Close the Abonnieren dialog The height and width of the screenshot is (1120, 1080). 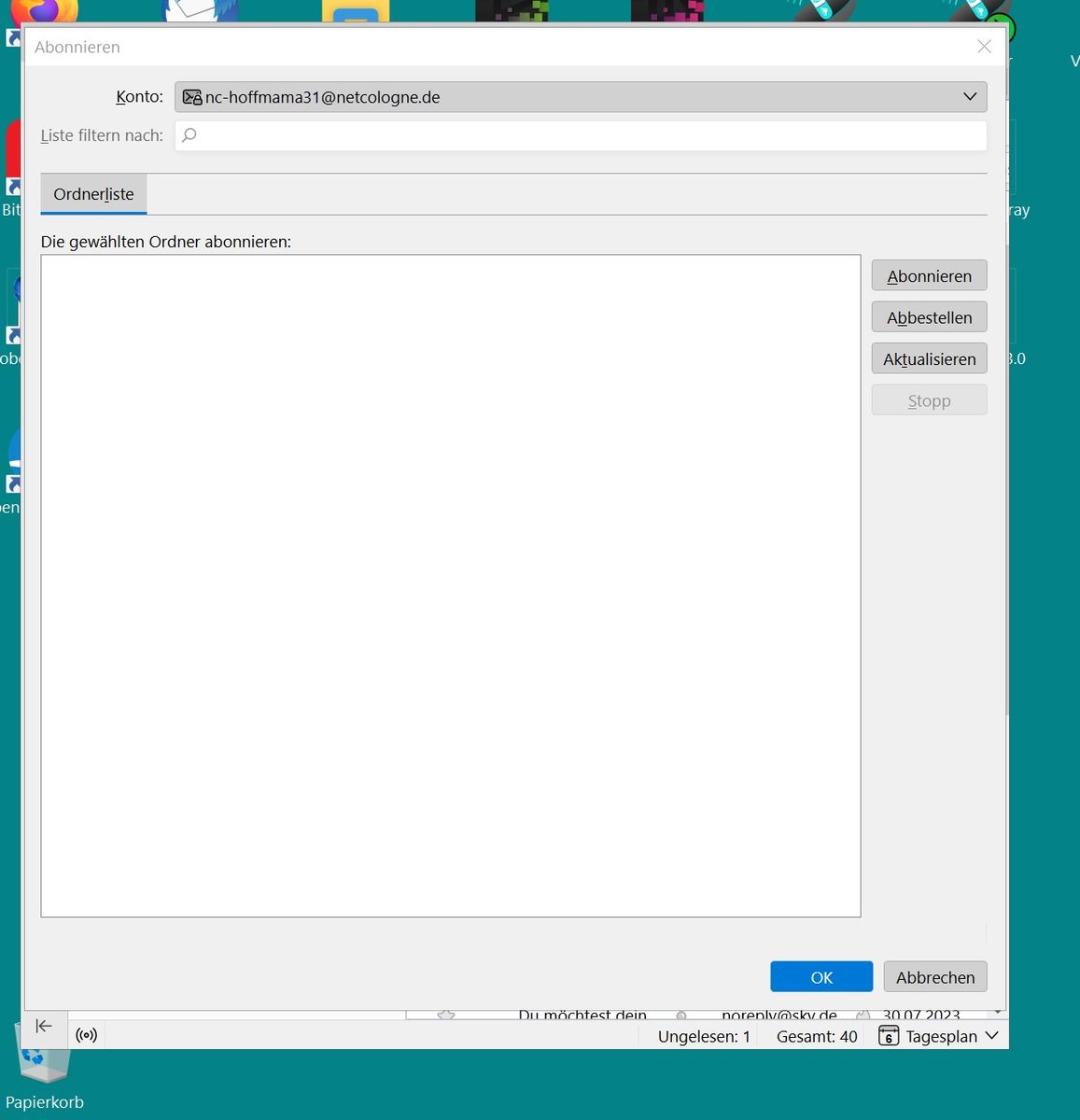(x=984, y=47)
